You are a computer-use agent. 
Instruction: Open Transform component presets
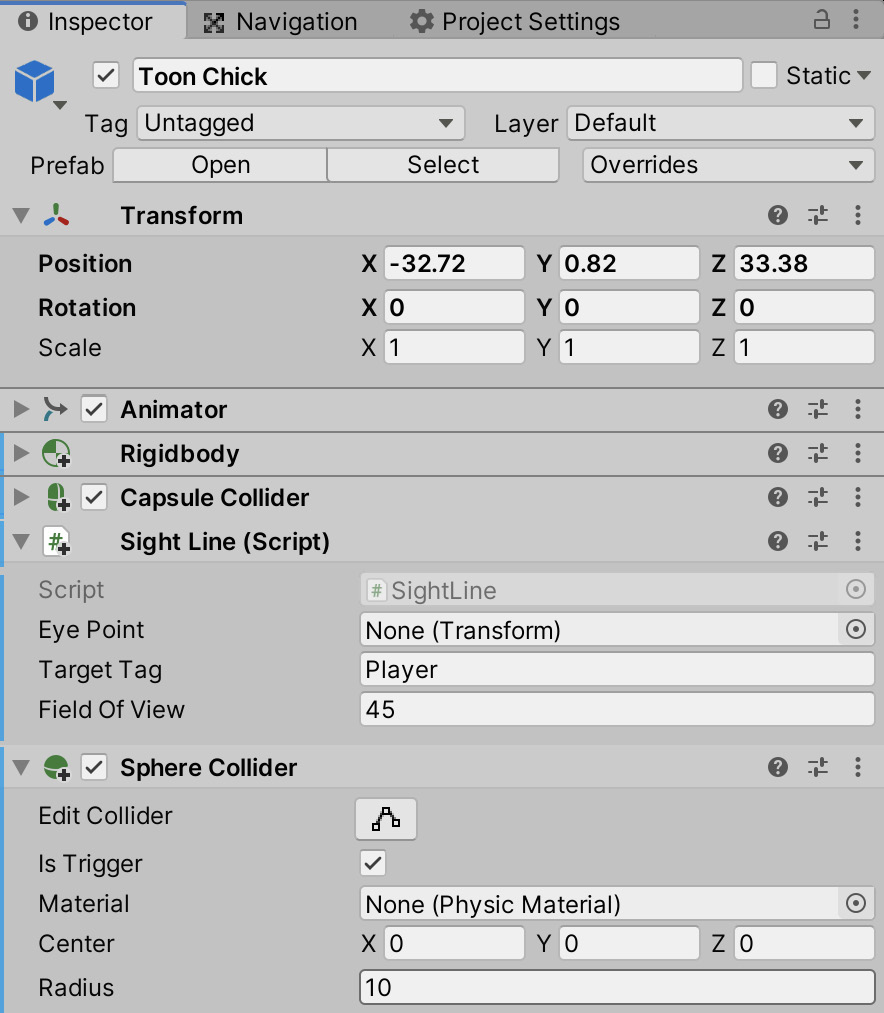pyautogui.click(x=818, y=215)
